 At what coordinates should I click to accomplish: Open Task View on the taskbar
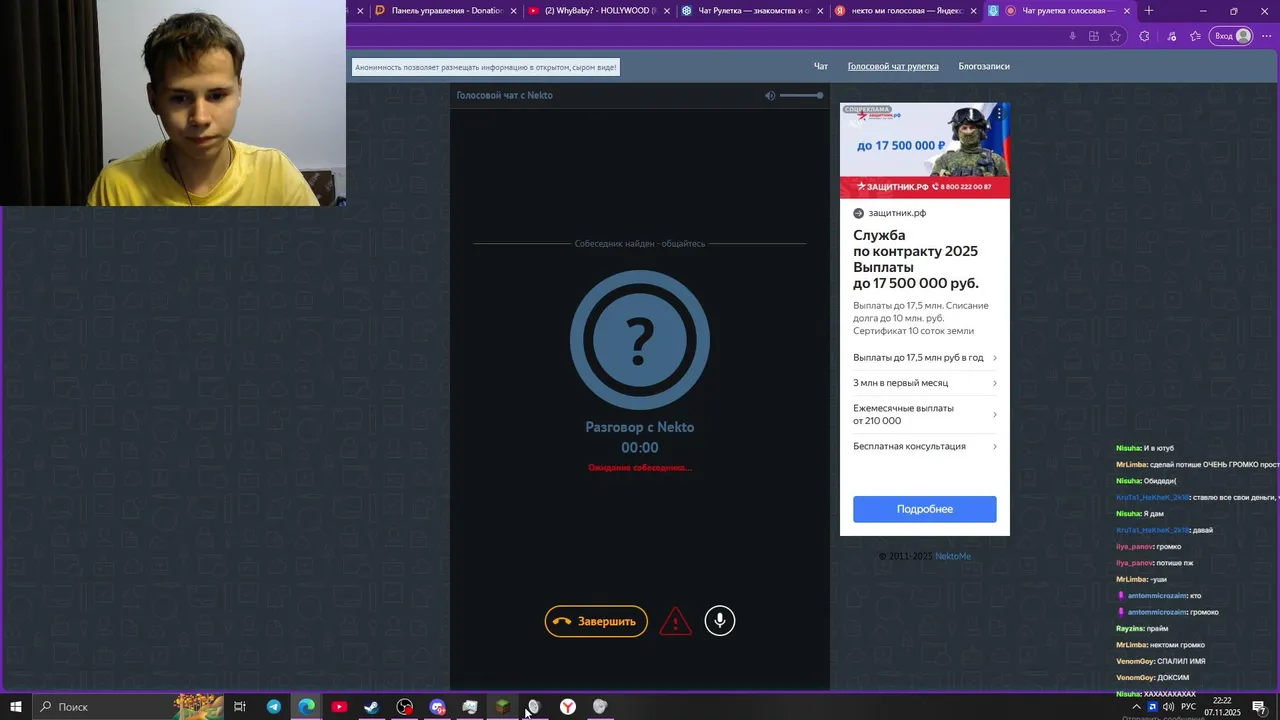click(240, 707)
